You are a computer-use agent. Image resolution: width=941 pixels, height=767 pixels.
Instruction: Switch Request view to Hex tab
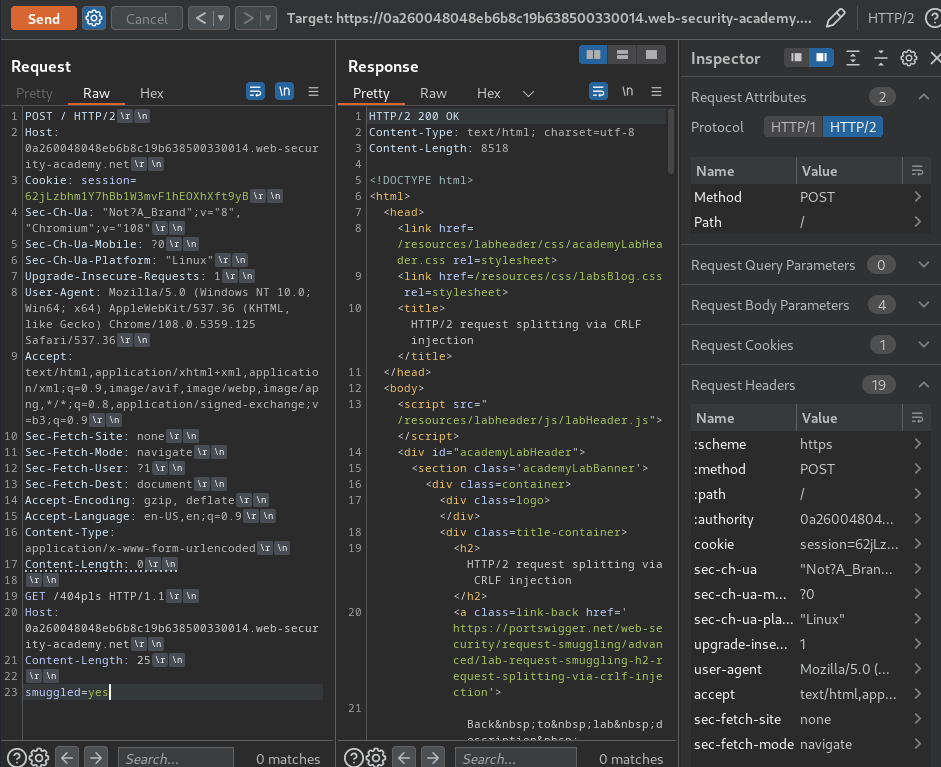click(151, 93)
